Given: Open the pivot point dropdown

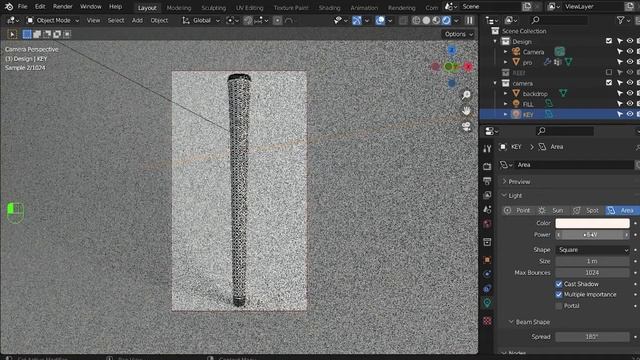Looking at the screenshot, I should 232,20.
